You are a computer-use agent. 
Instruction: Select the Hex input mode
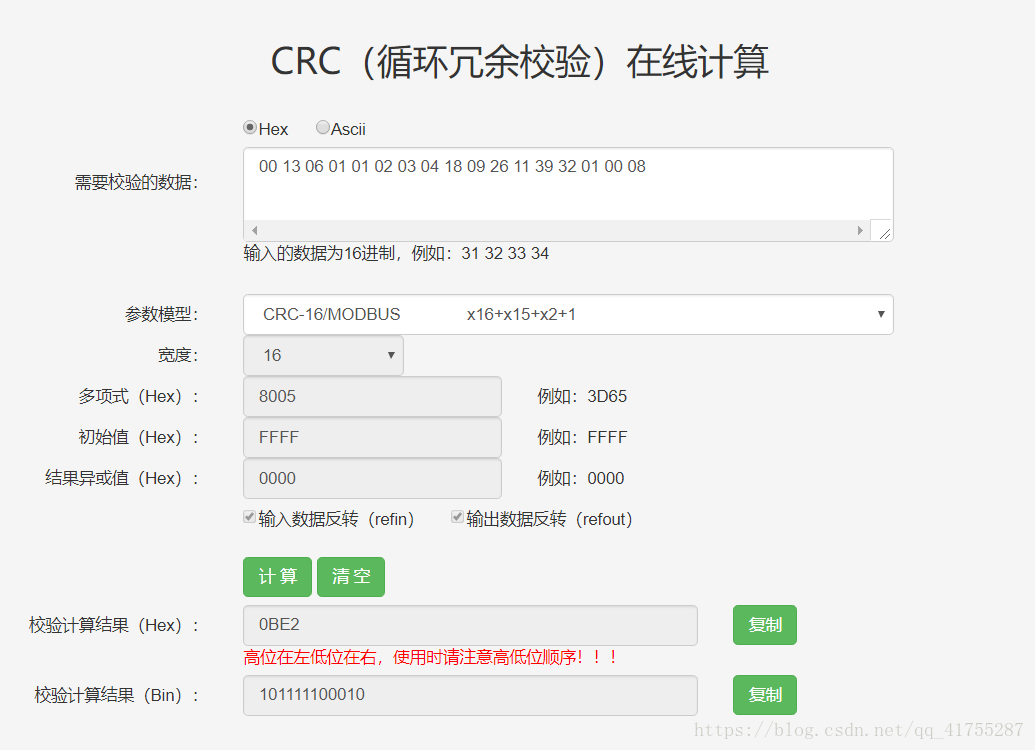(250, 127)
